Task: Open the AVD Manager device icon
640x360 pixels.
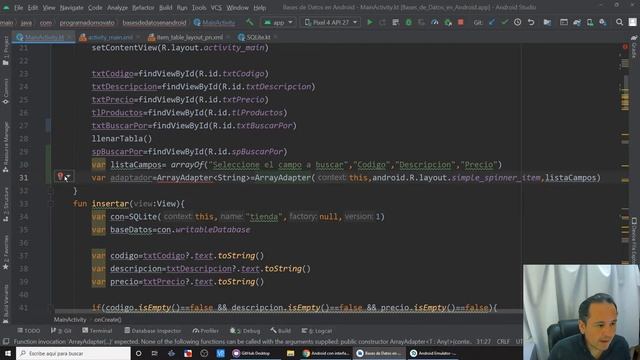Action: 590,22
